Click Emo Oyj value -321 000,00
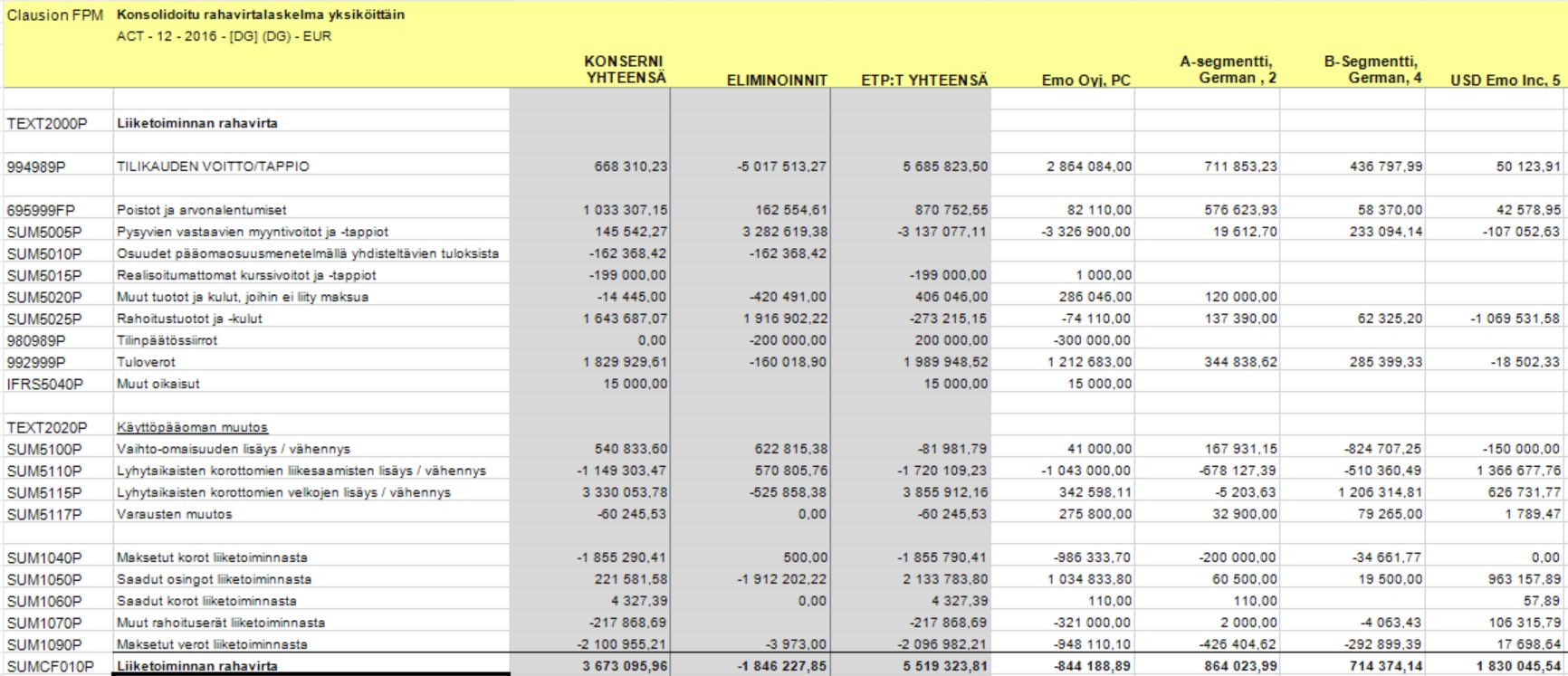 [1092, 623]
